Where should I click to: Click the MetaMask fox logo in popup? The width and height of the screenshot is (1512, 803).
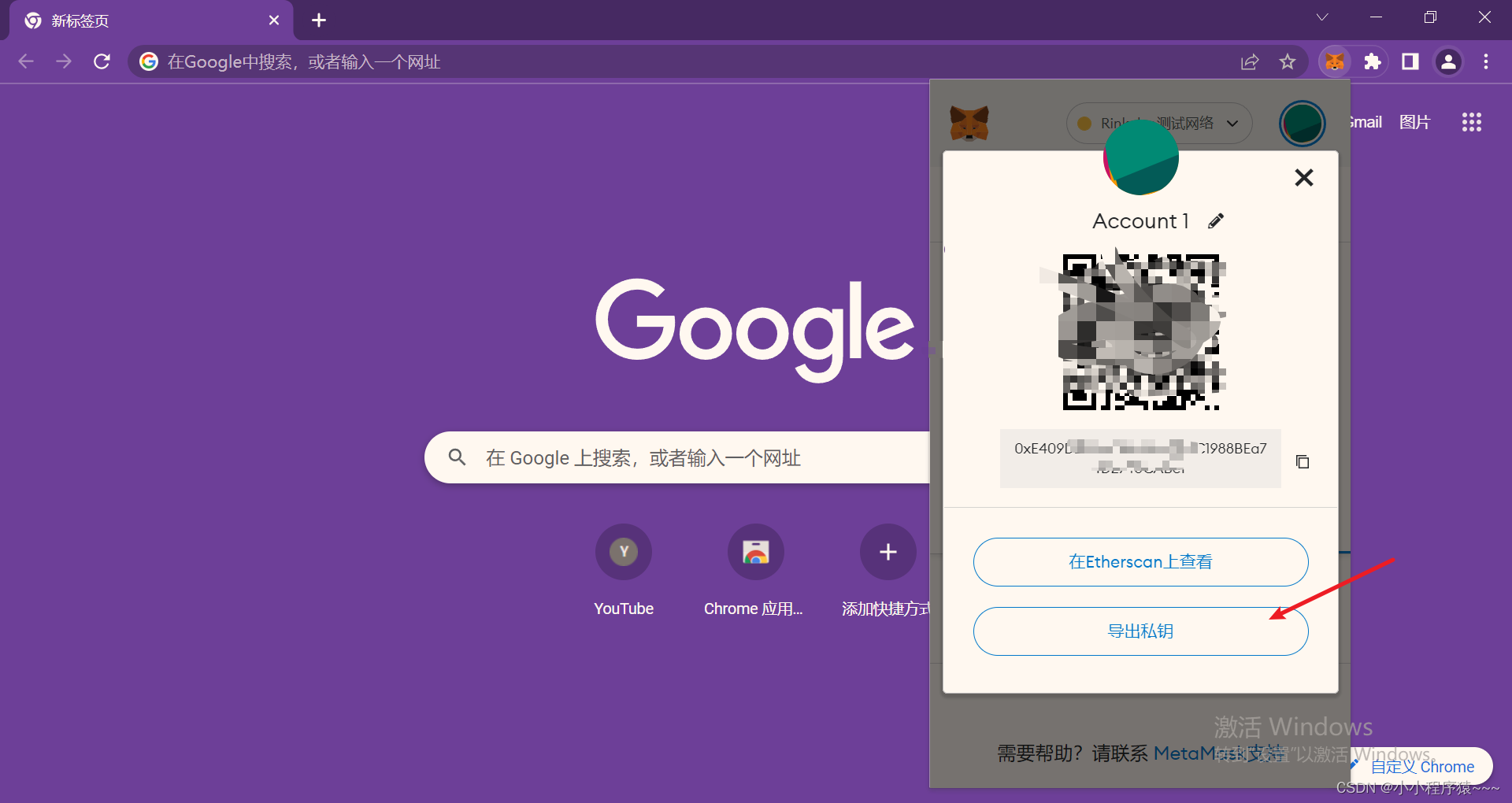pos(969,124)
